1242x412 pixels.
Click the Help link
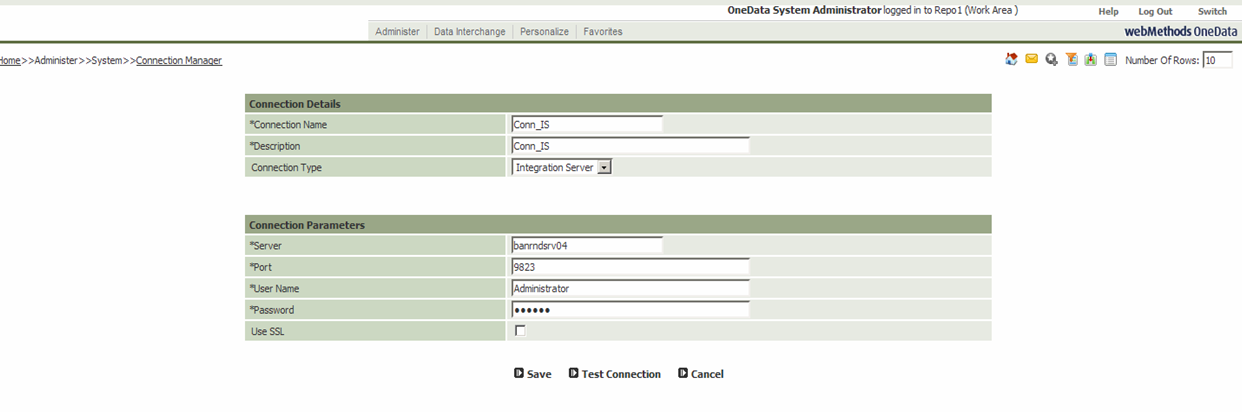(x=1108, y=11)
